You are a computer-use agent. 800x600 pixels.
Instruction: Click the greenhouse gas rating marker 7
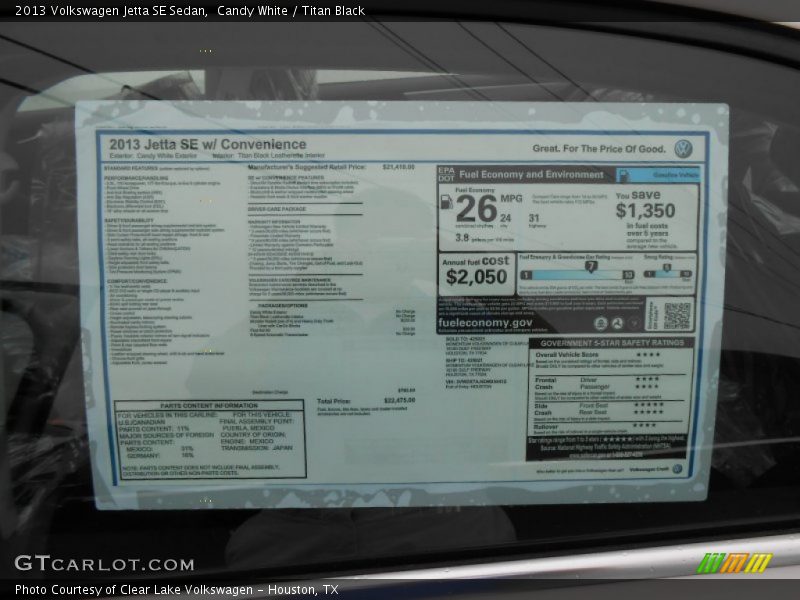click(x=590, y=266)
